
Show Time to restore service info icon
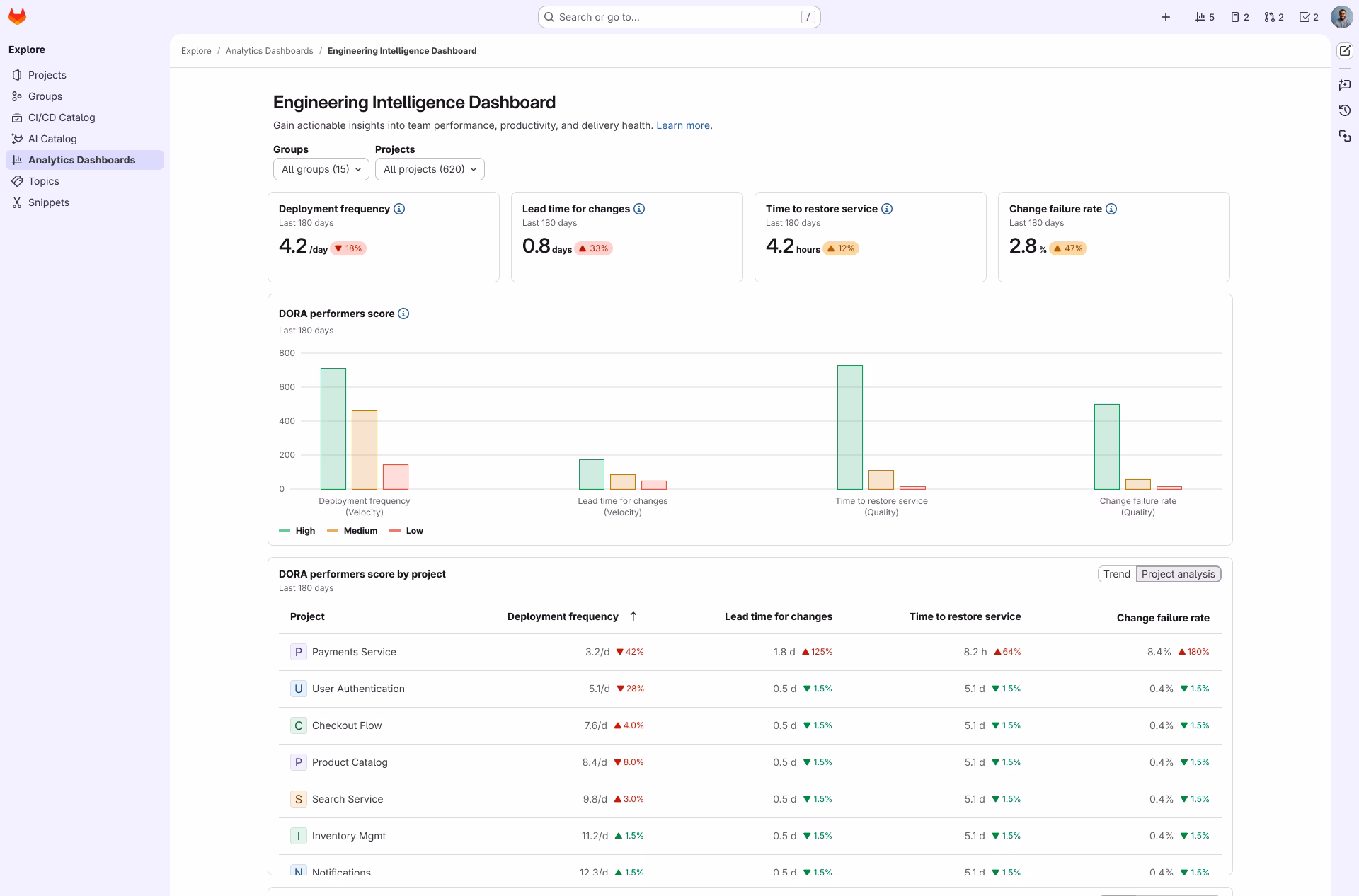(x=887, y=209)
